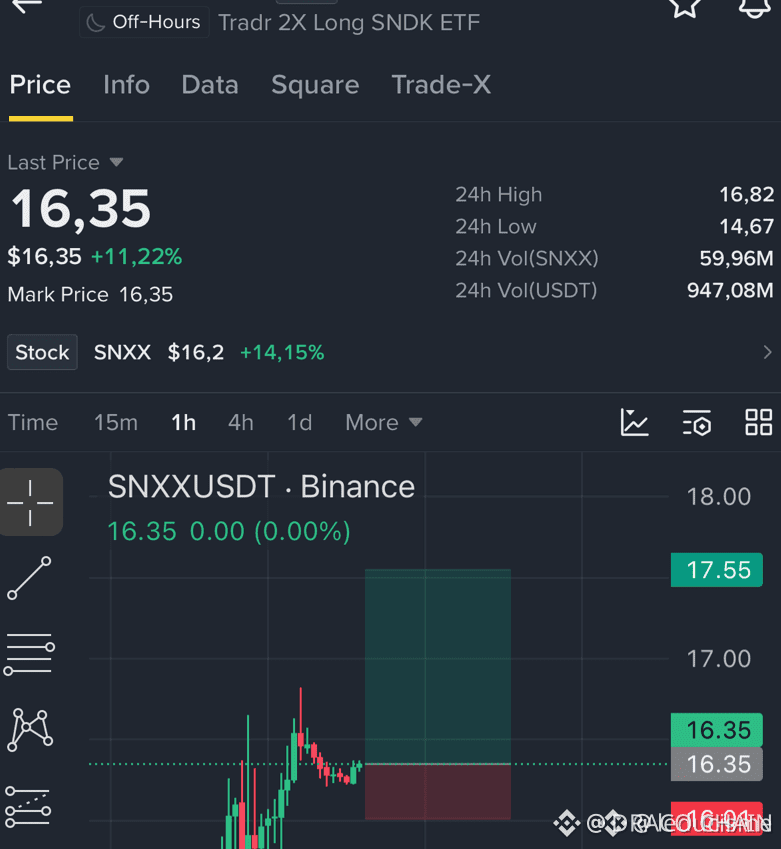Open the Data tab
Image resolution: width=781 pixels, height=849 pixels.
(210, 85)
